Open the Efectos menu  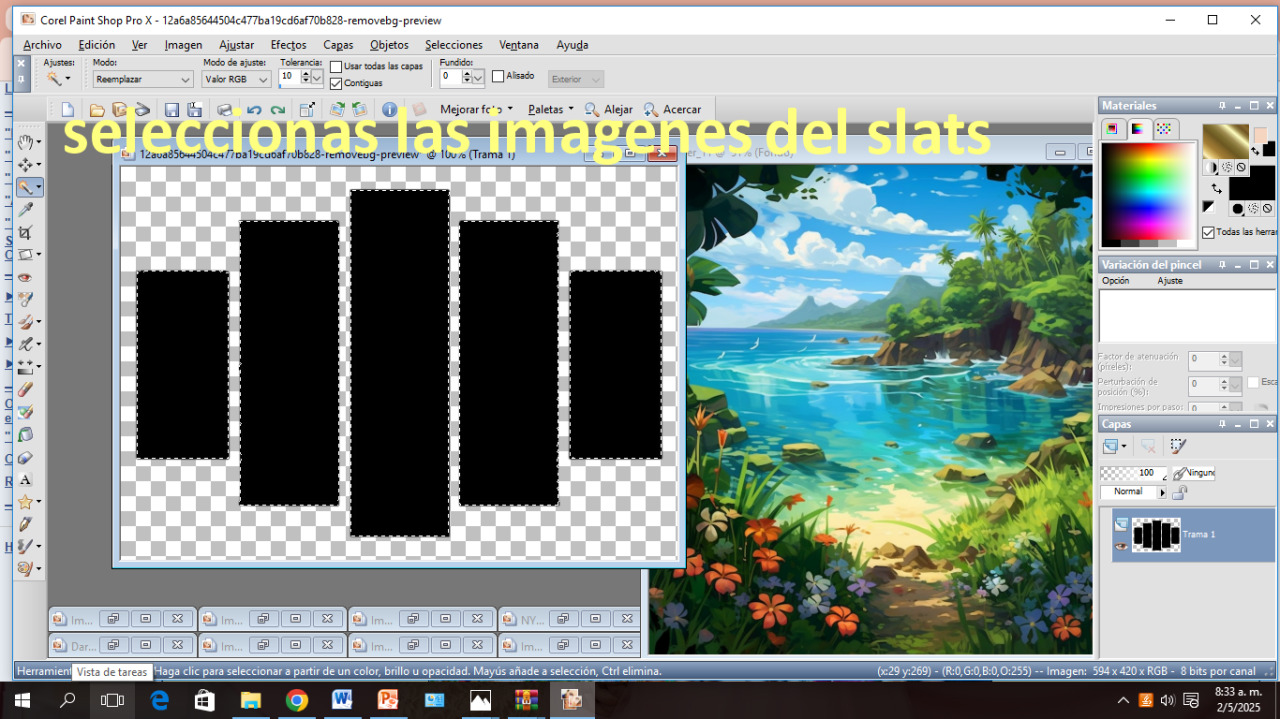[x=288, y=45]
